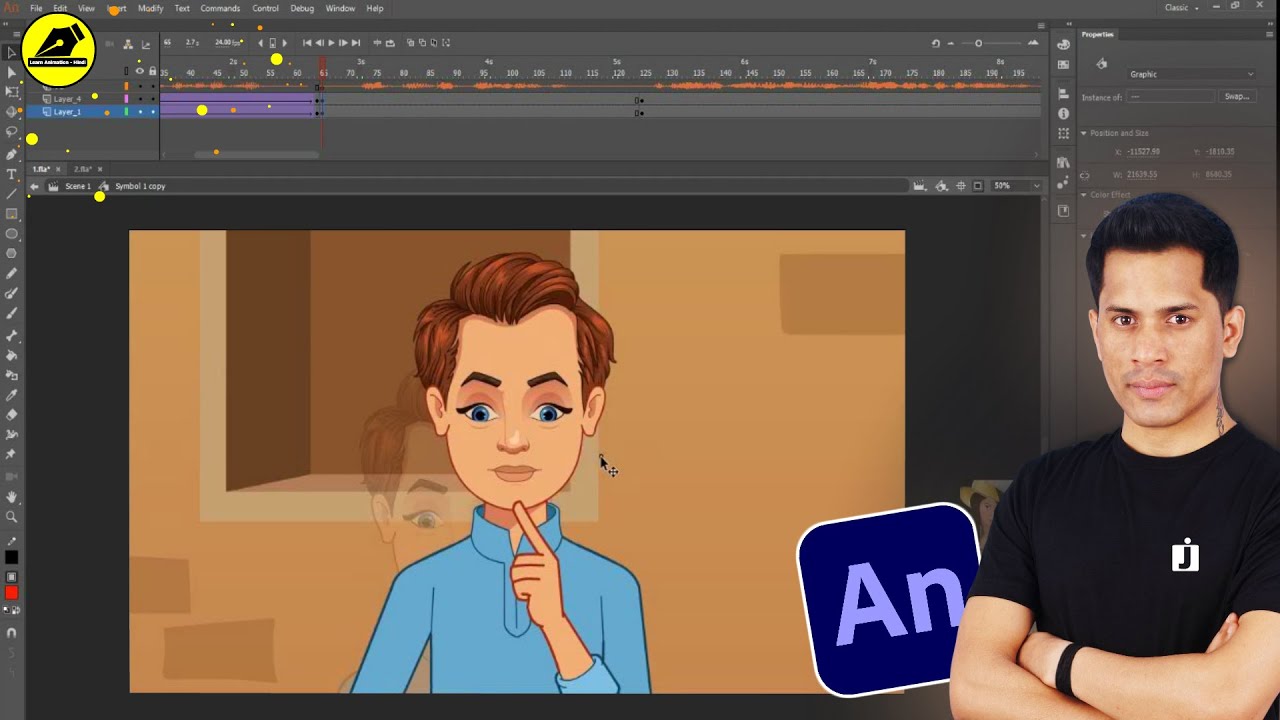Screen dimensions: 1280x720
Task: Open the Commands menu
Action: (x=220, y=8)
